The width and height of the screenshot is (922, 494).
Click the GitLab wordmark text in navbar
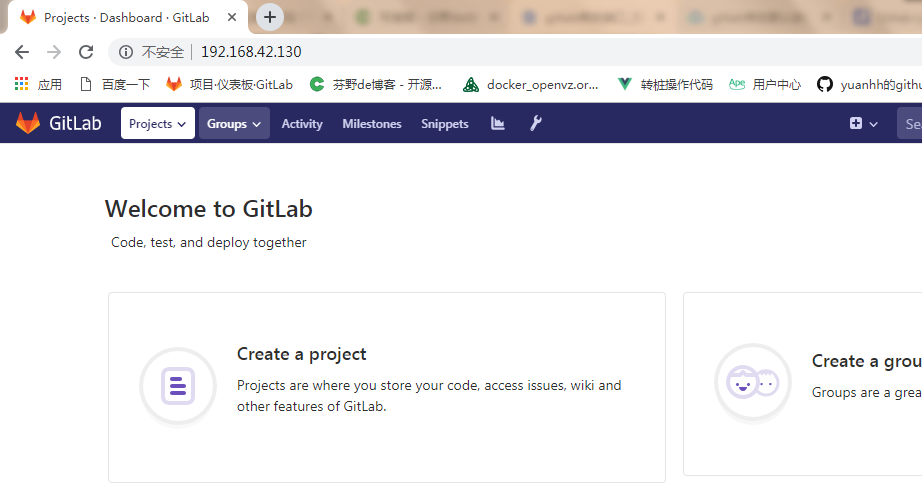click(x=75, y=123)
